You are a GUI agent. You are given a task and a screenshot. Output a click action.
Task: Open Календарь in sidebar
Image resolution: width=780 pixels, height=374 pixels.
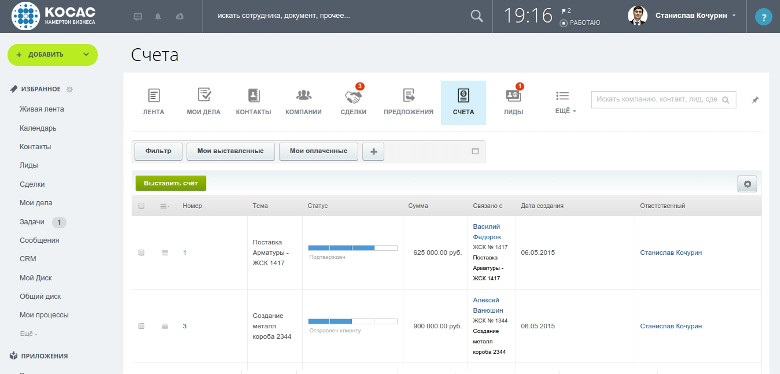click(x=38, y=128)
